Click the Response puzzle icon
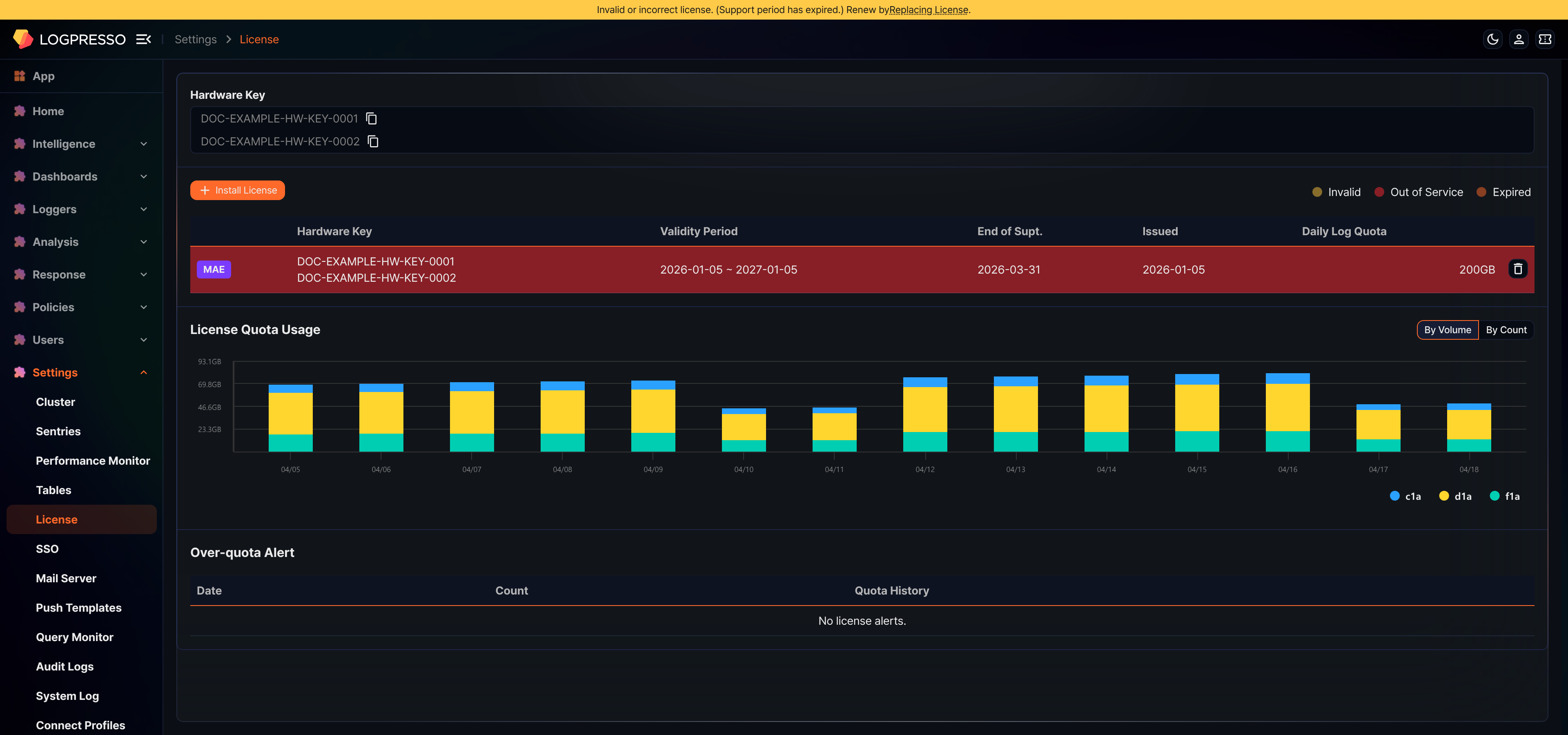Viewport: 1568px width, 735px height. pyautogui.click(x=20, y=274)
